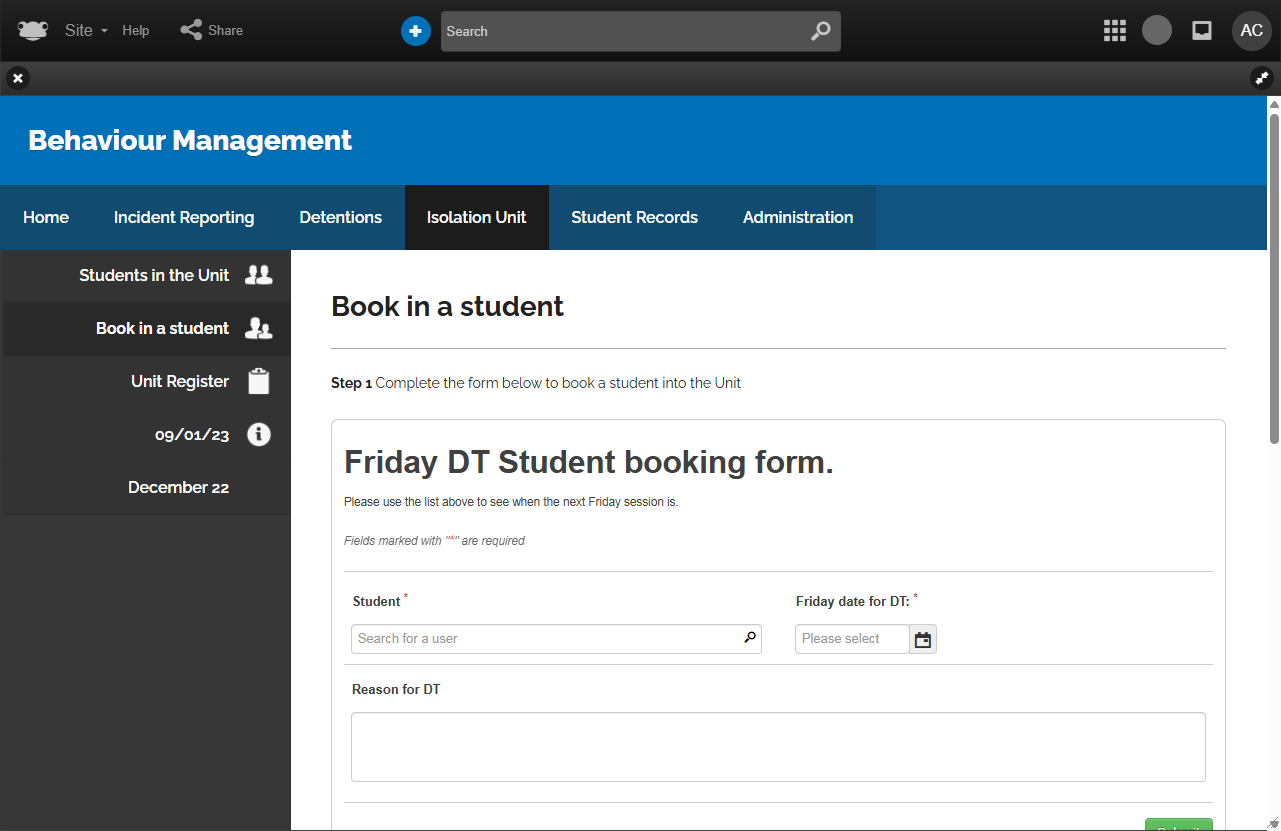Click the info icon beside 09/01/23
This screenshot has width=1281, height=831.
[259, 434]
